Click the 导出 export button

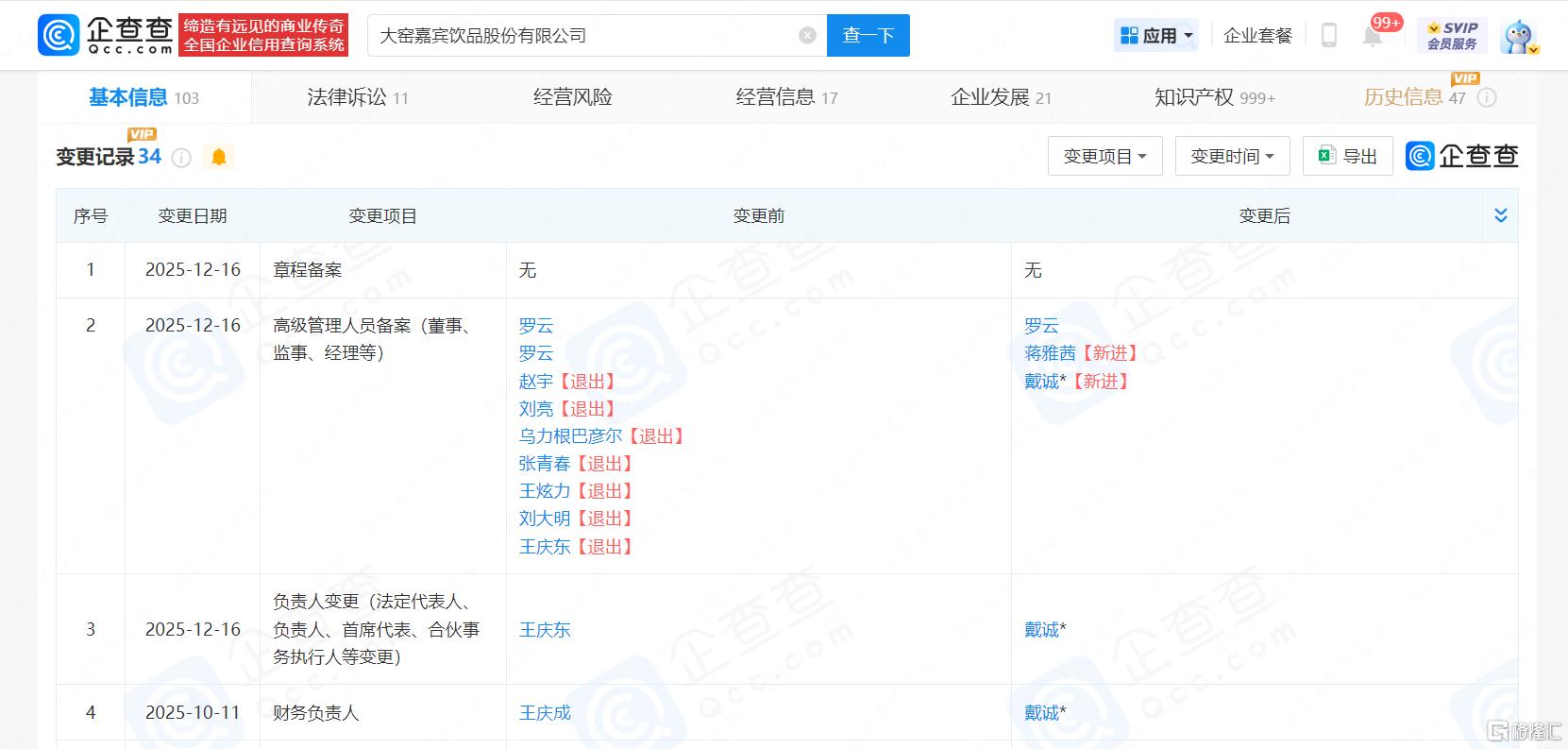[x=1347, y=156]
